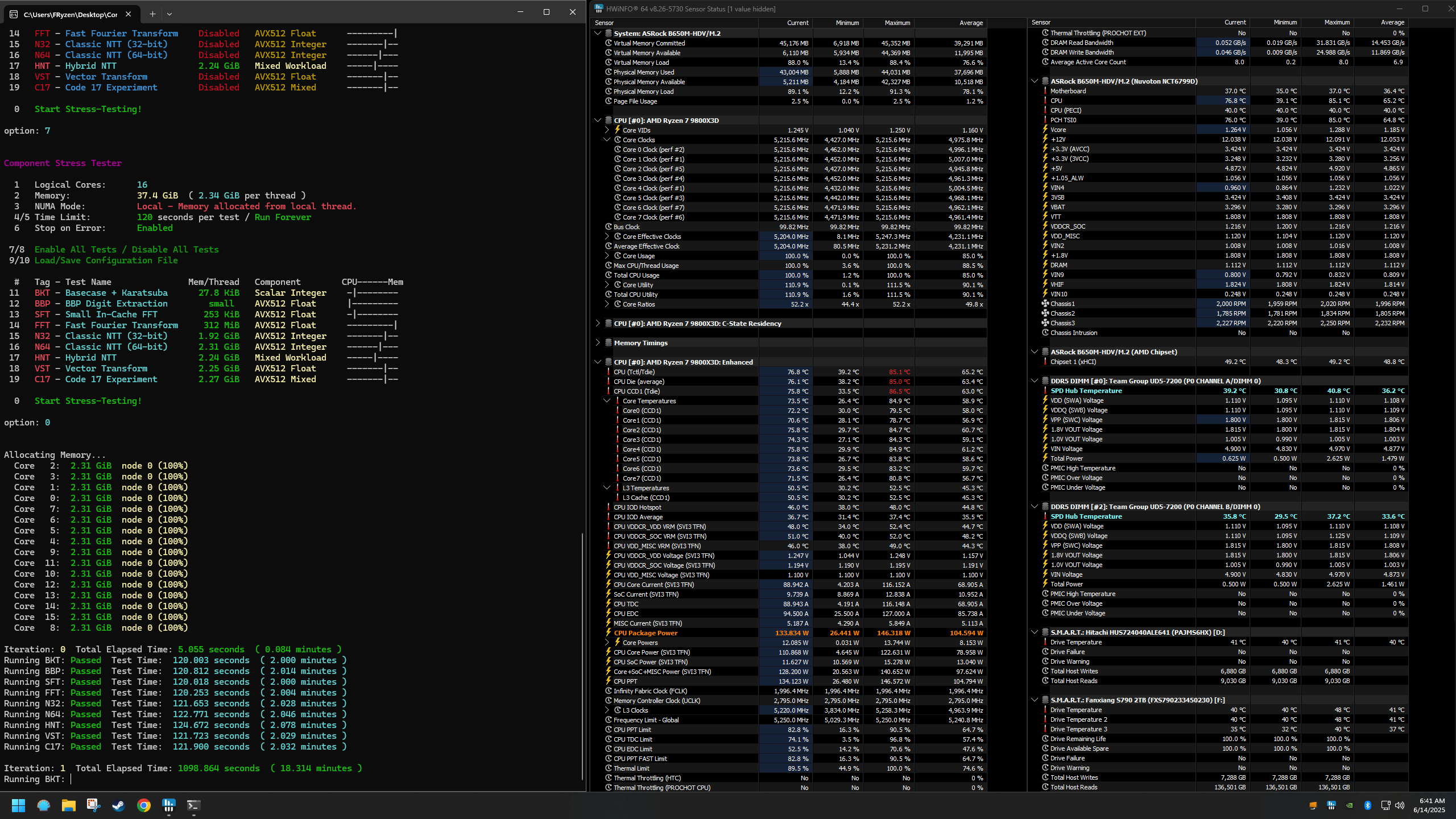Viewport: 1456px width, 819px height.
Task: Expand the Core VIDs row
Action: pyautogui.click(x=607, y=130)
